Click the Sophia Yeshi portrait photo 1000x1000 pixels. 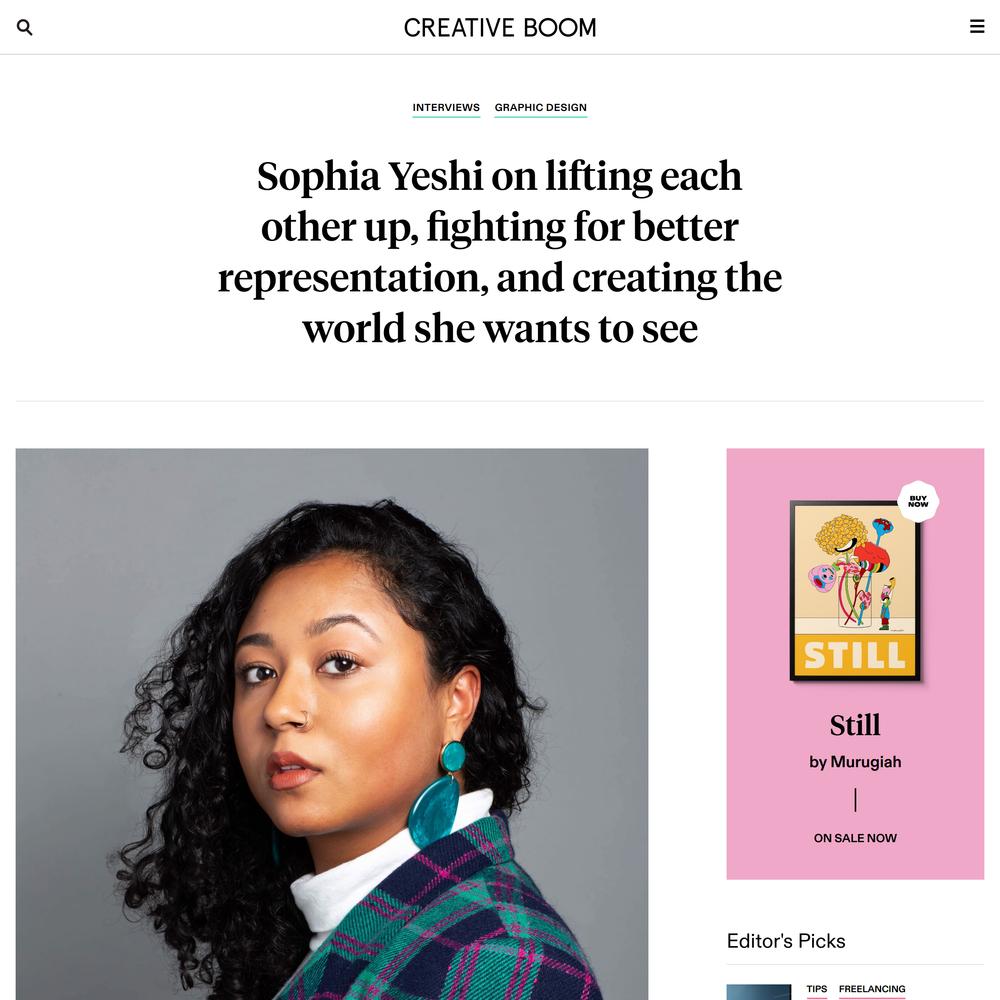332,724
